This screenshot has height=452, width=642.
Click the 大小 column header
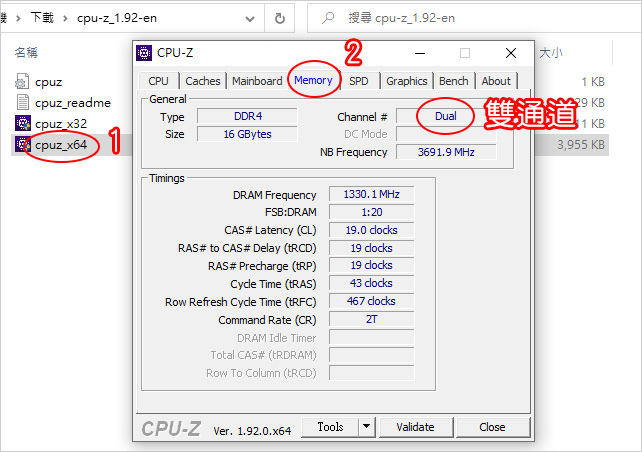coord(551,52)
